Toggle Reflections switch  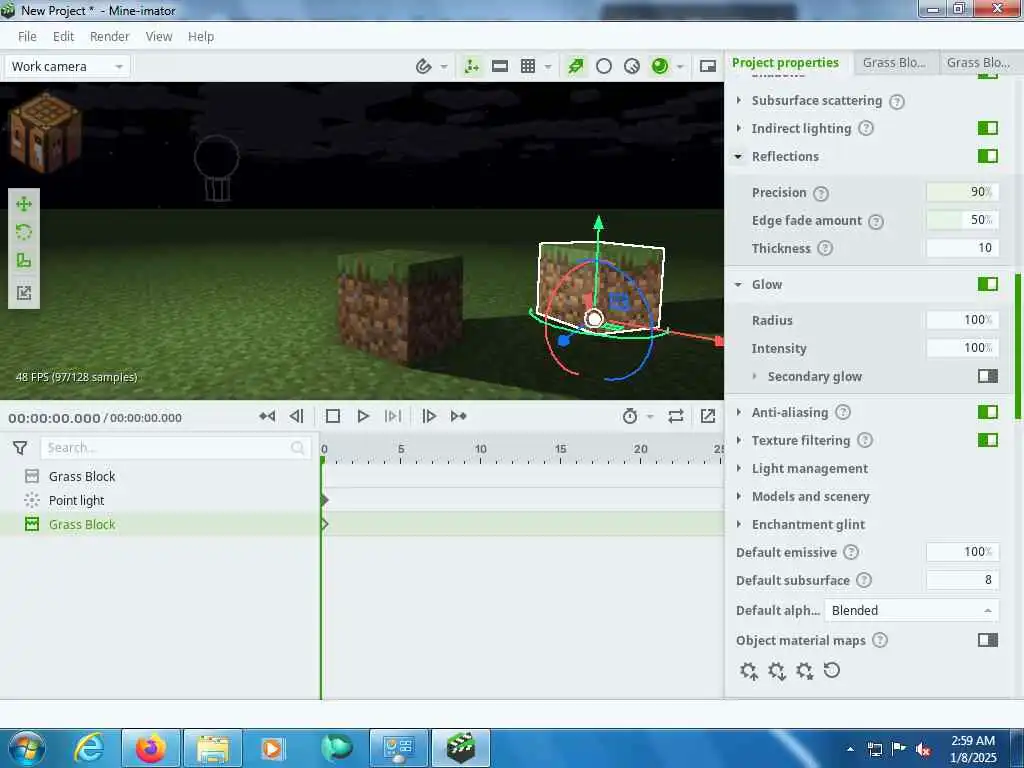(x=987, y=156)
